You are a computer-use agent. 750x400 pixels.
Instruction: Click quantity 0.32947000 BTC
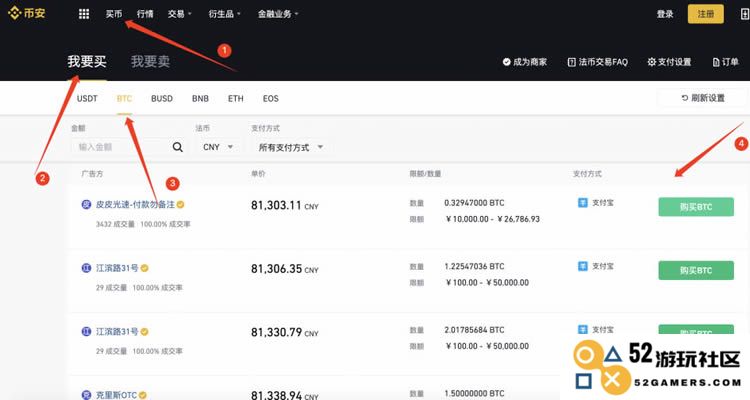point(474,203)
